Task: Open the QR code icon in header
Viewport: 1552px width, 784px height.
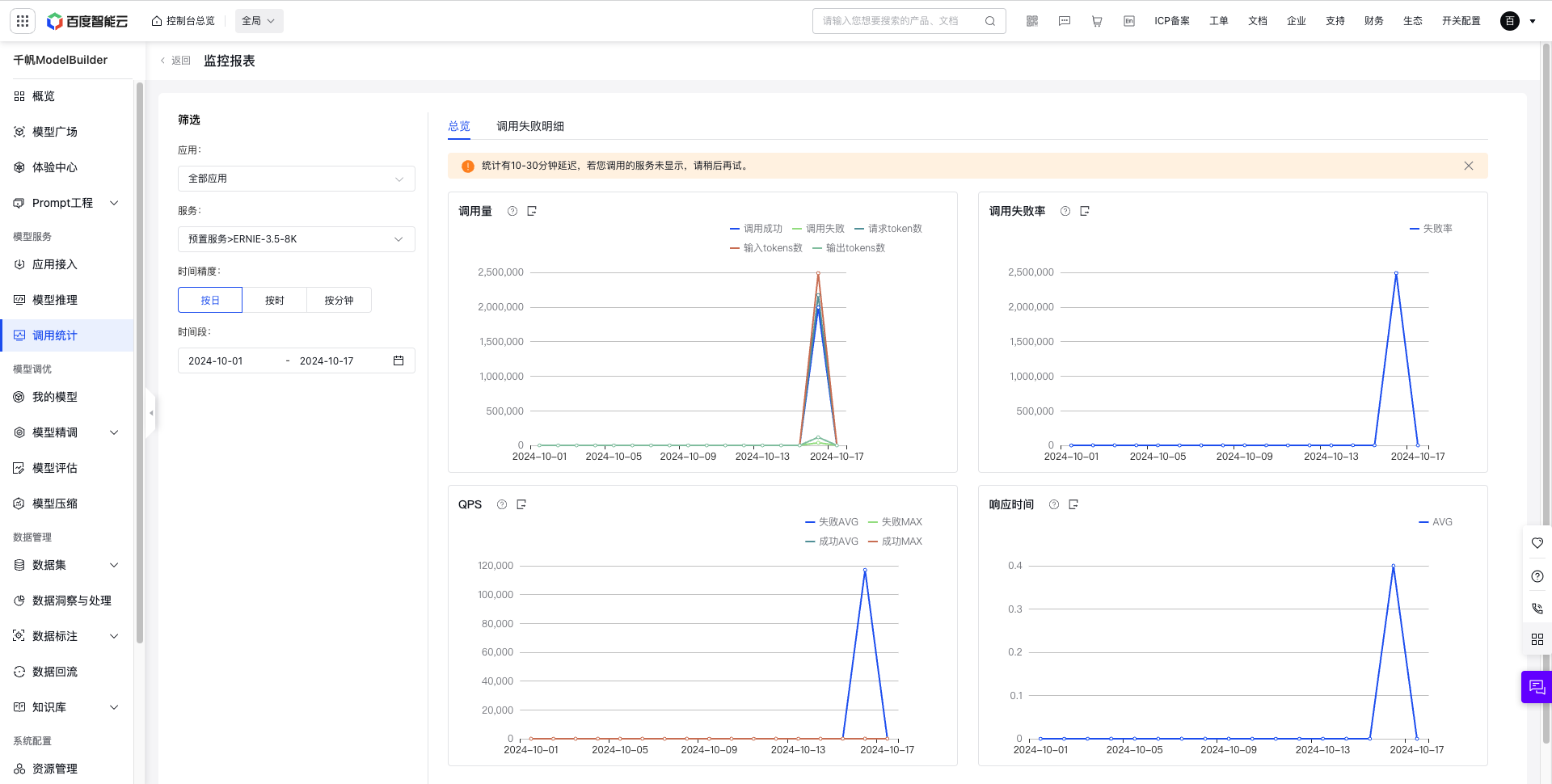Action: pyautogui.click(x=1032, y=21)
